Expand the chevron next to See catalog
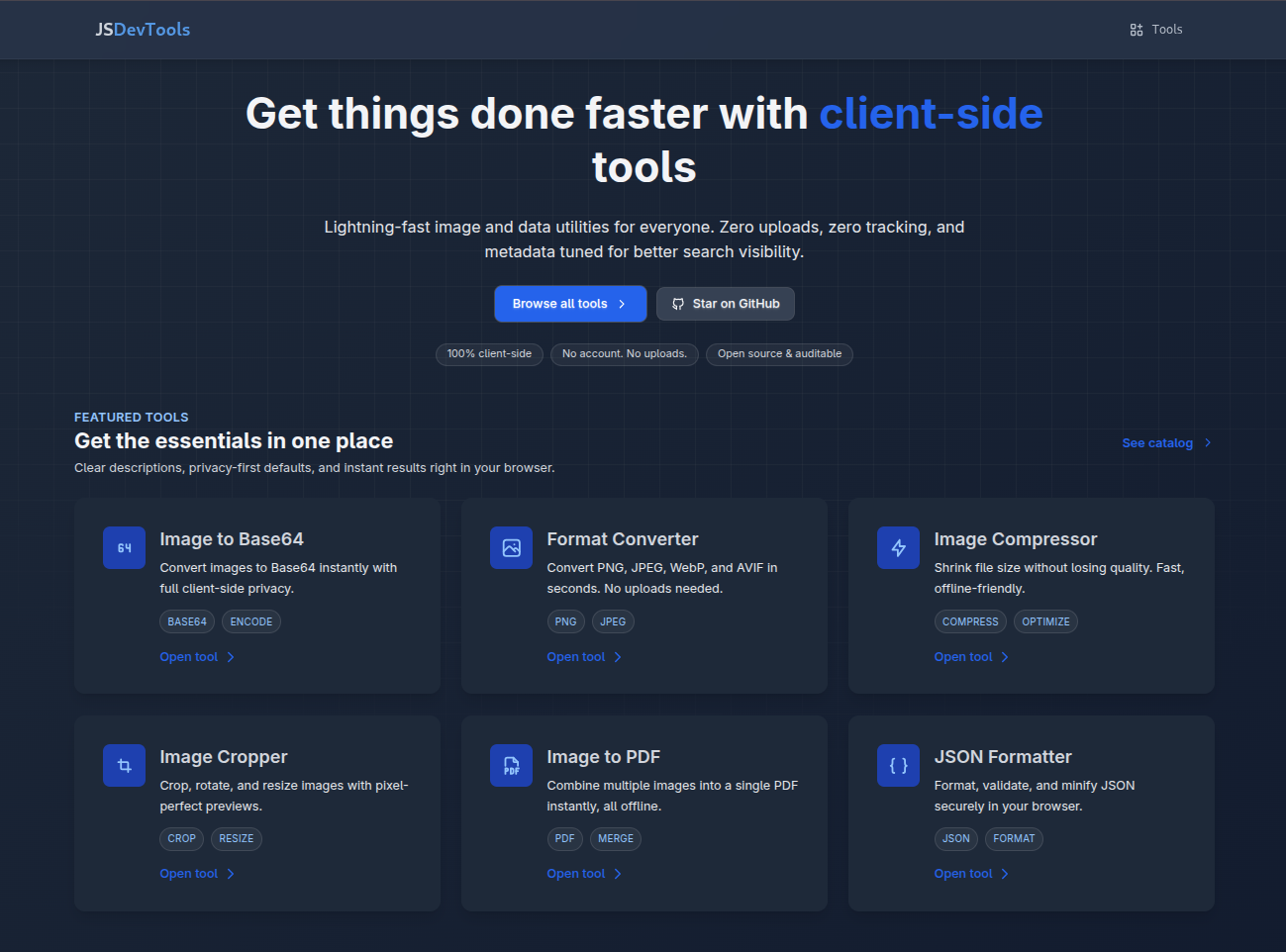This screenshot has width=1286, height=952. (1208, 443)
